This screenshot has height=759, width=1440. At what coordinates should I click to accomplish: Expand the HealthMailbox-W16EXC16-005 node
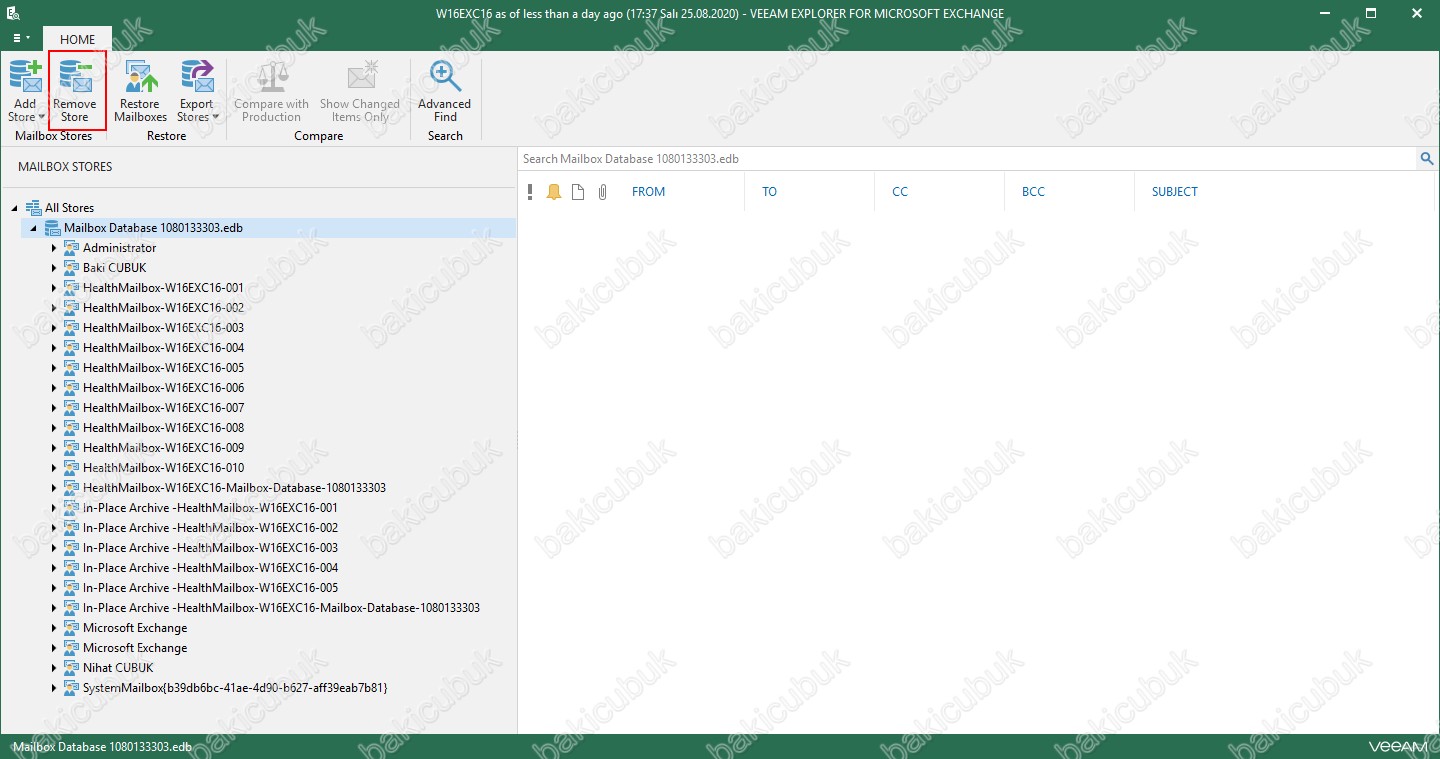pos(54,368)
